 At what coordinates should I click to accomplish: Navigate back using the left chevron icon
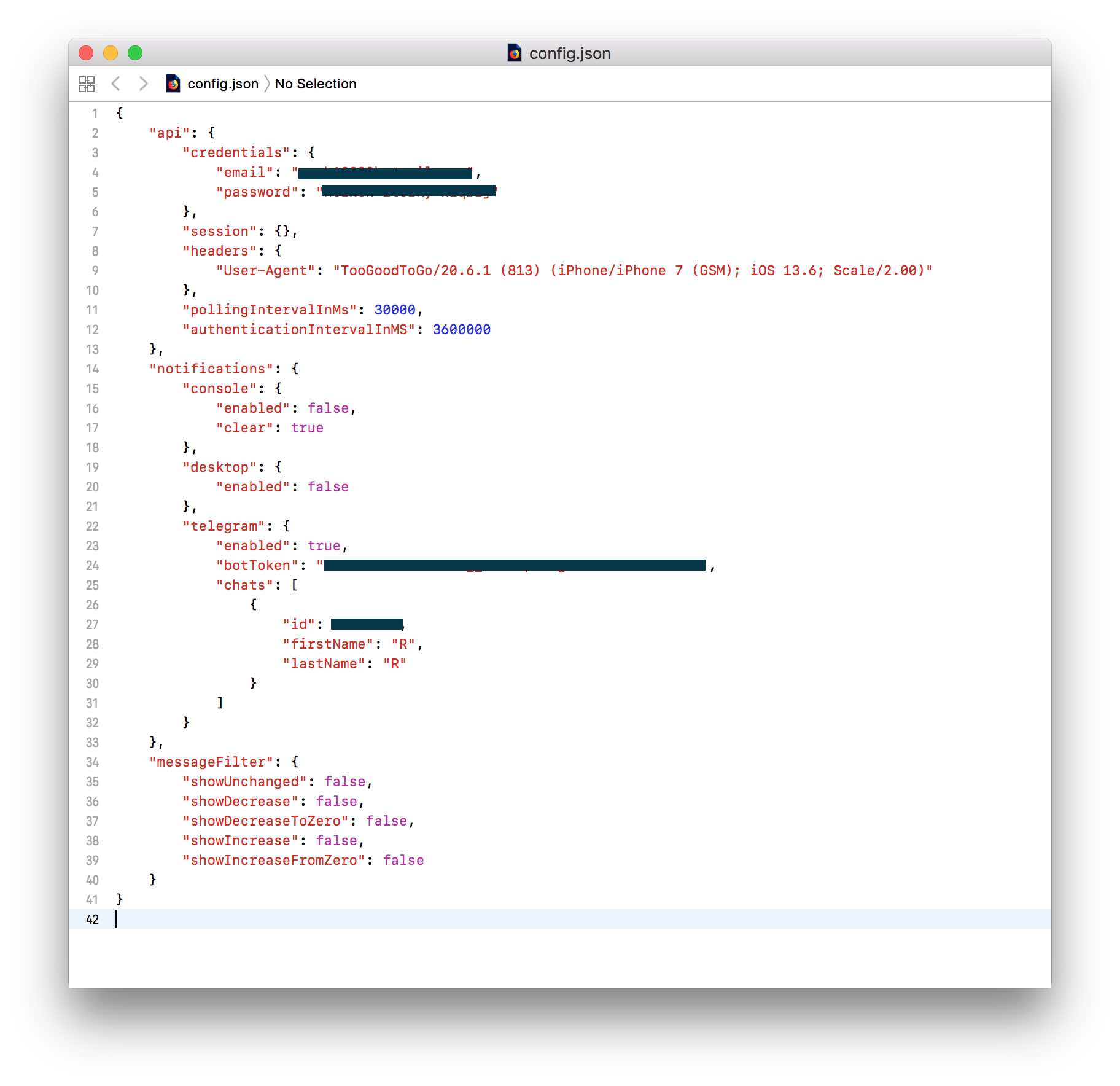[x=117, y=84]
